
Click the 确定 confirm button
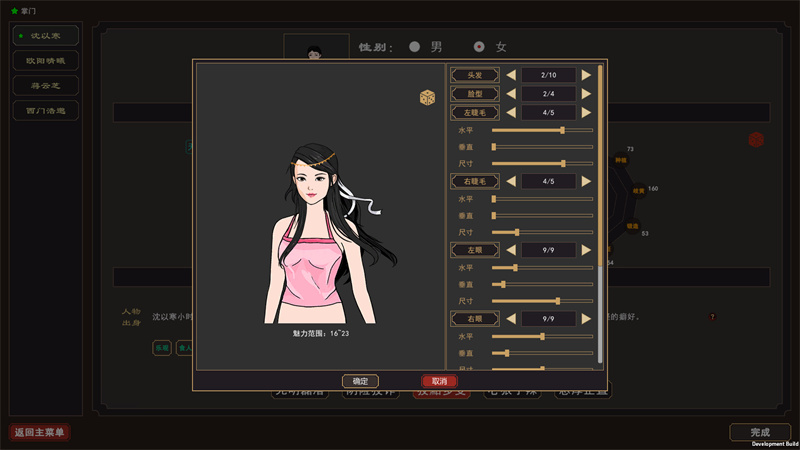tap(360, 381)
